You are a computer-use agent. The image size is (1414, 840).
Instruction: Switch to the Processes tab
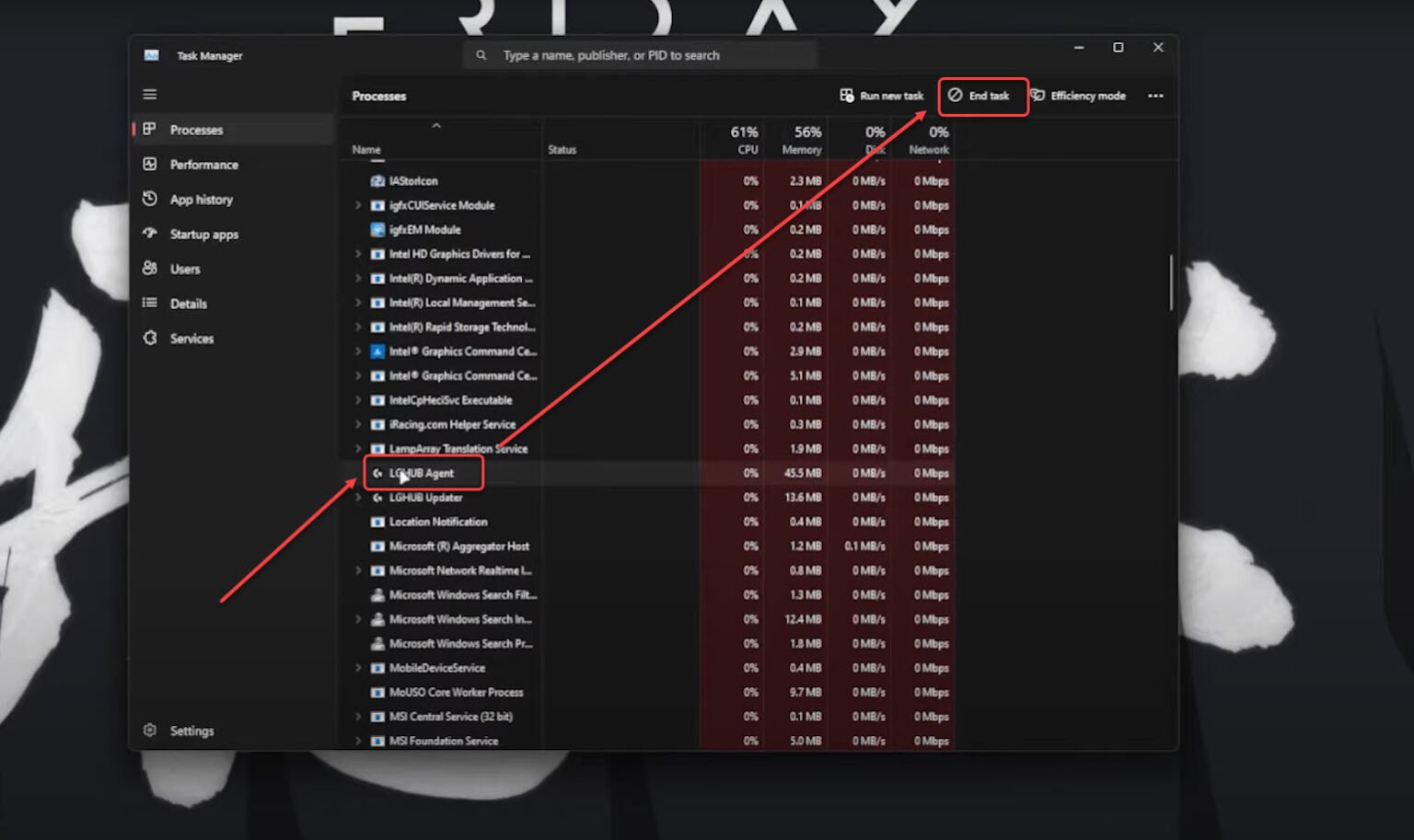coord(196,130)
